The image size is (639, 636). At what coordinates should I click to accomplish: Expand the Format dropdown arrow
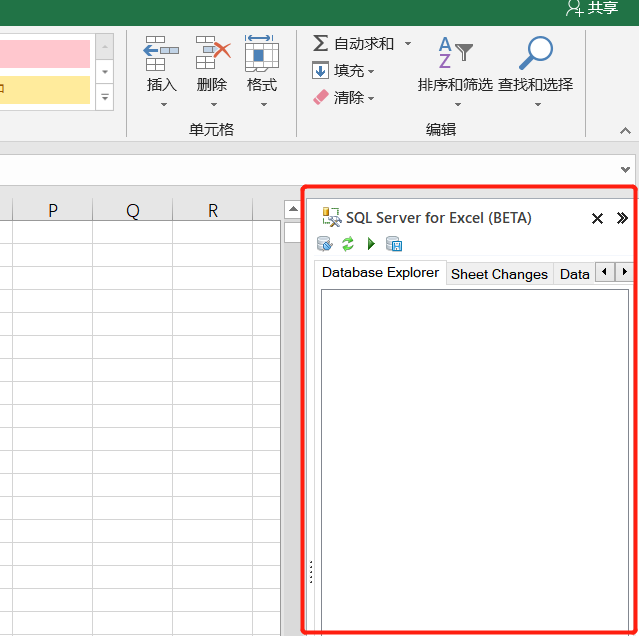[264, 105]
